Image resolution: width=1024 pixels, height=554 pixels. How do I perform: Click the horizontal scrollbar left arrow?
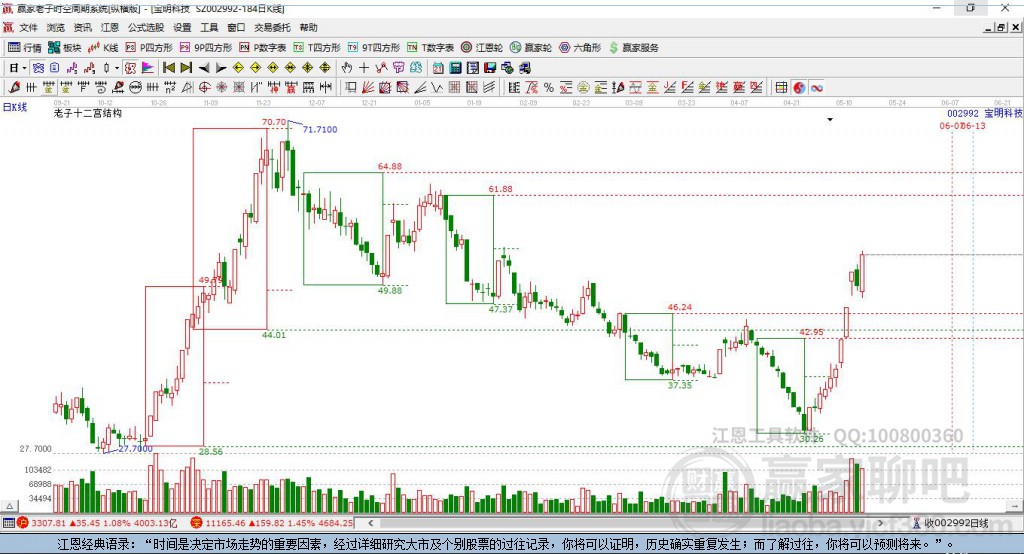(371, 523)
